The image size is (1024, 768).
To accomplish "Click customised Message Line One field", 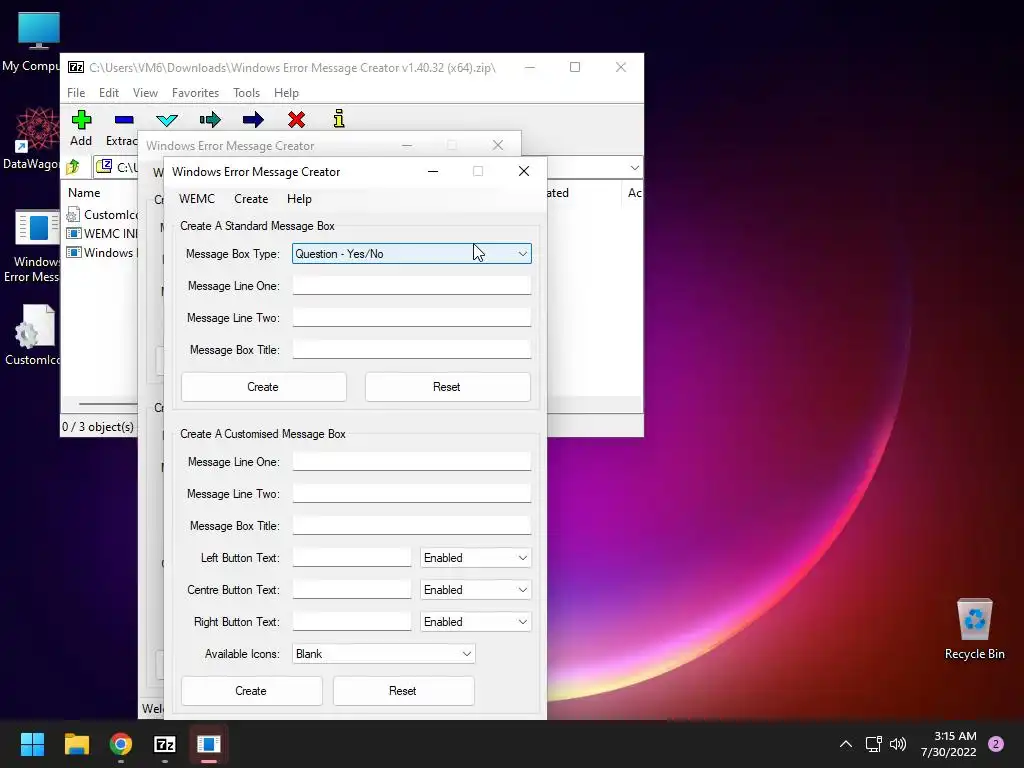I will pos(411,462).
